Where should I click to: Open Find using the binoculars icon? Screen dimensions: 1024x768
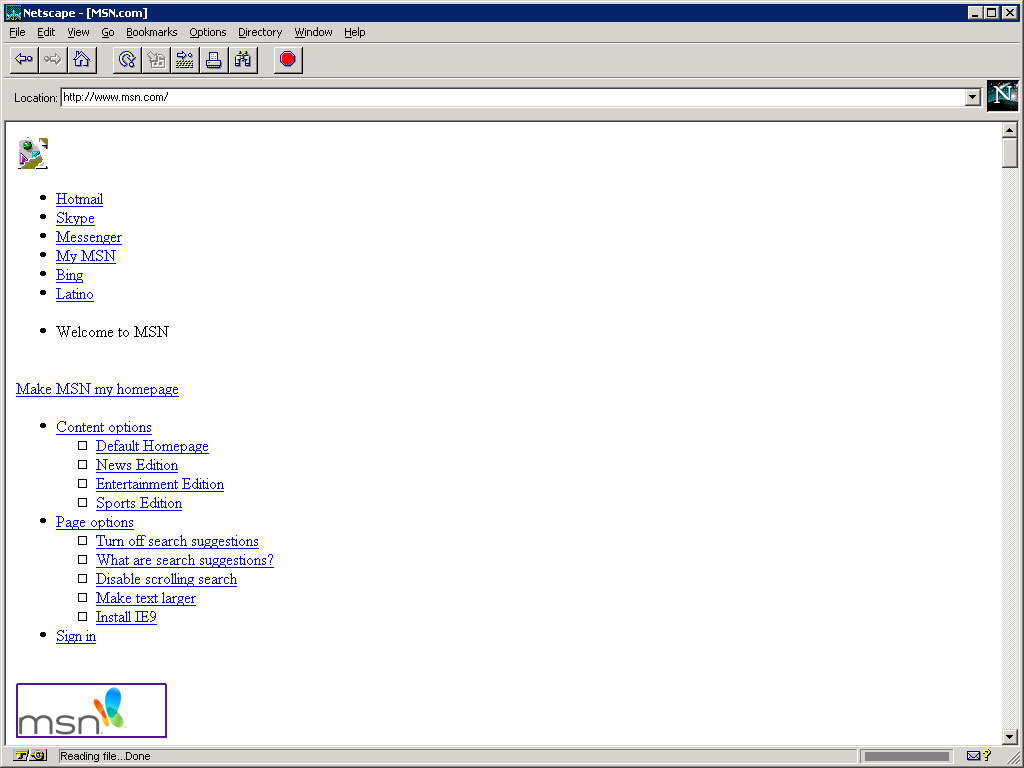[x=242, y=60]
